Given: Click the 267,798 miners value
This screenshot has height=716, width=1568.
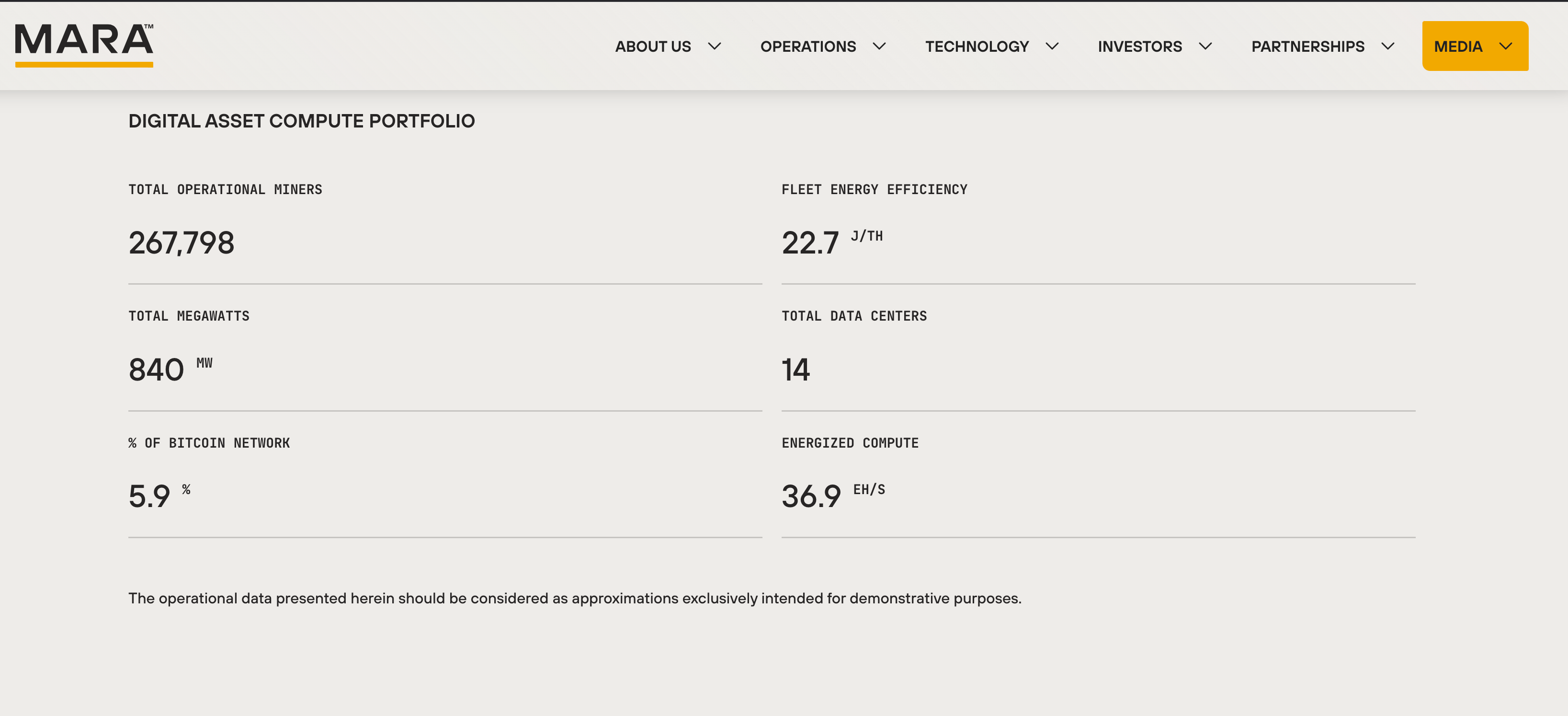Looking at the screenshot, I should point(182,243).
